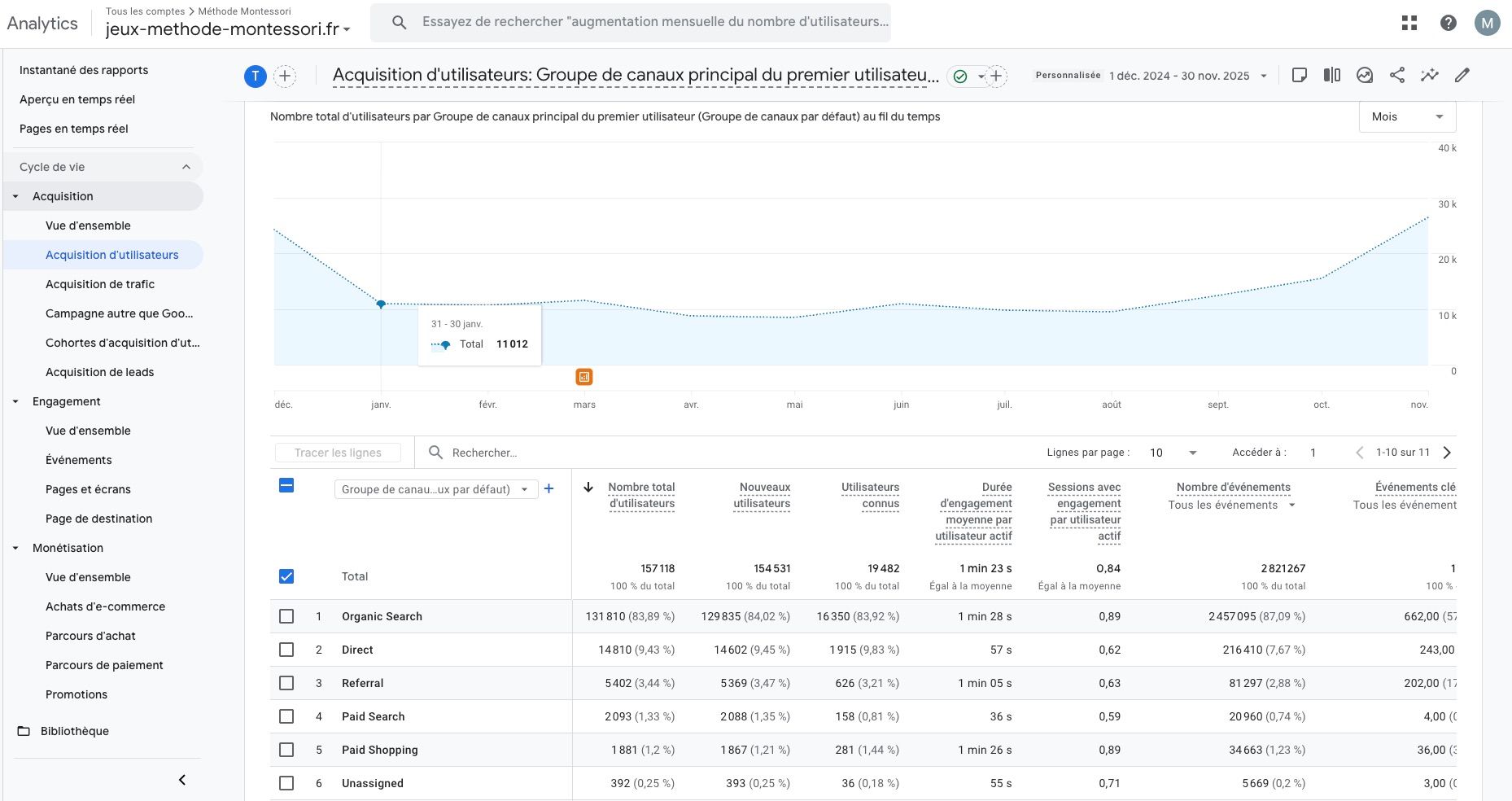Open Acquisition de leads report
The height and width of the screenshot is (801, 1512).
tap(99, 372)
